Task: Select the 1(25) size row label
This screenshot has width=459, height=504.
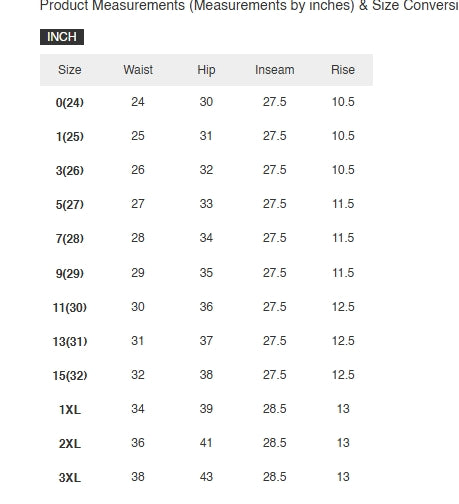Action: point(70,136)
